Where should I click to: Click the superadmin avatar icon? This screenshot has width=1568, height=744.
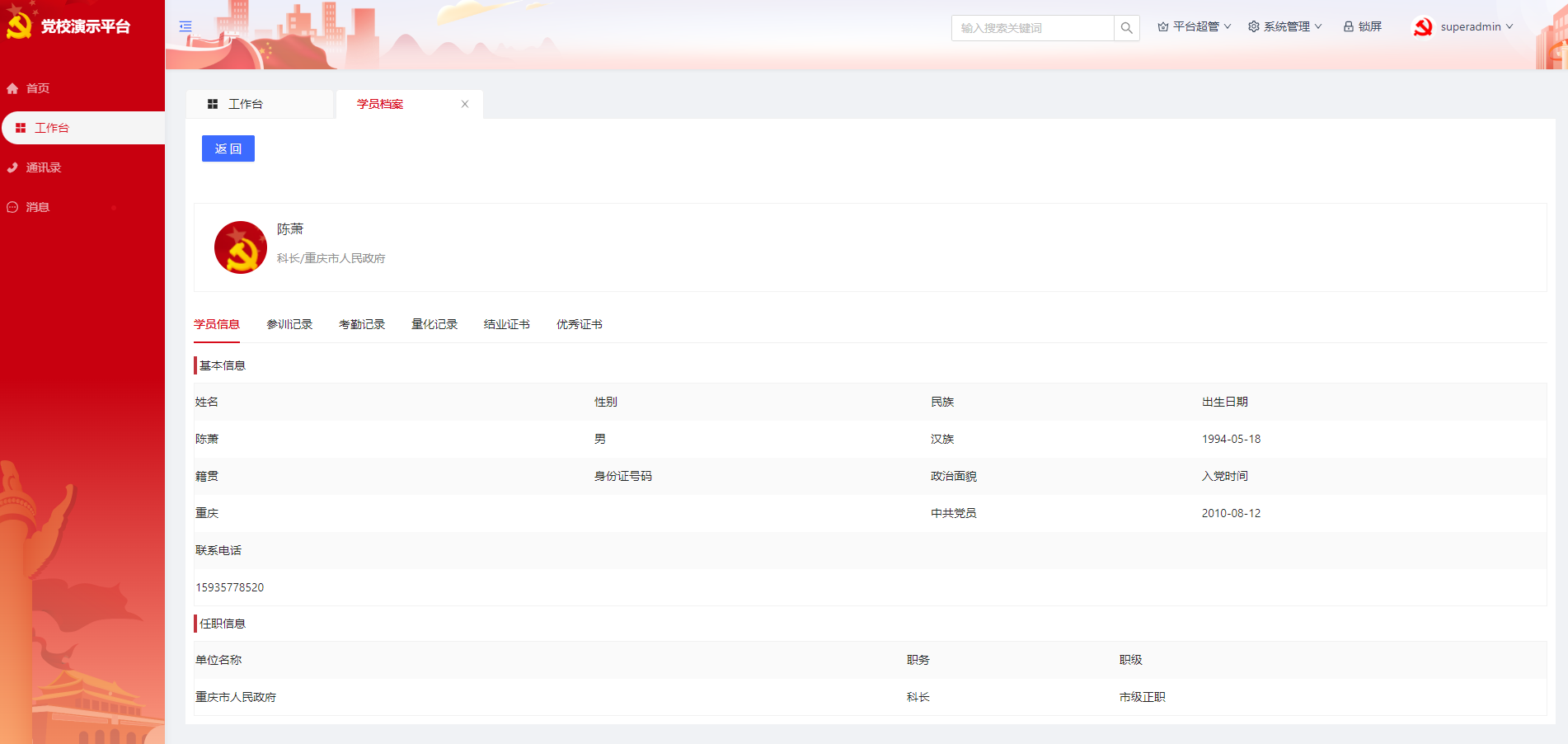tap(1423, 27)
